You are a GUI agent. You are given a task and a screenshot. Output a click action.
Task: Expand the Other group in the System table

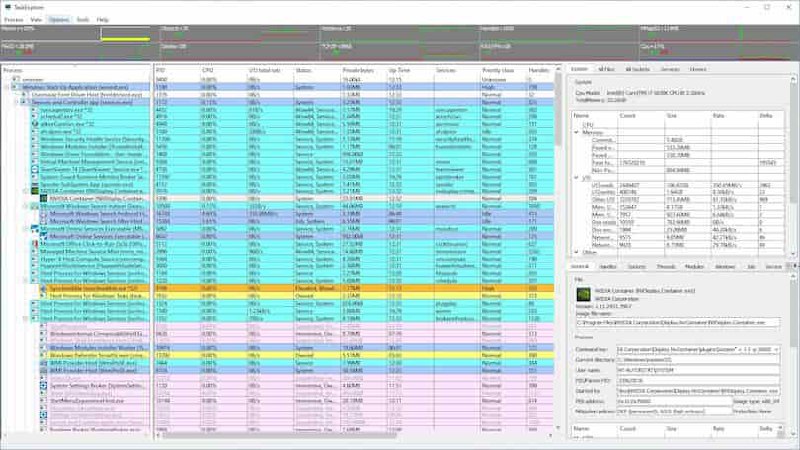(x=577, y=252)
